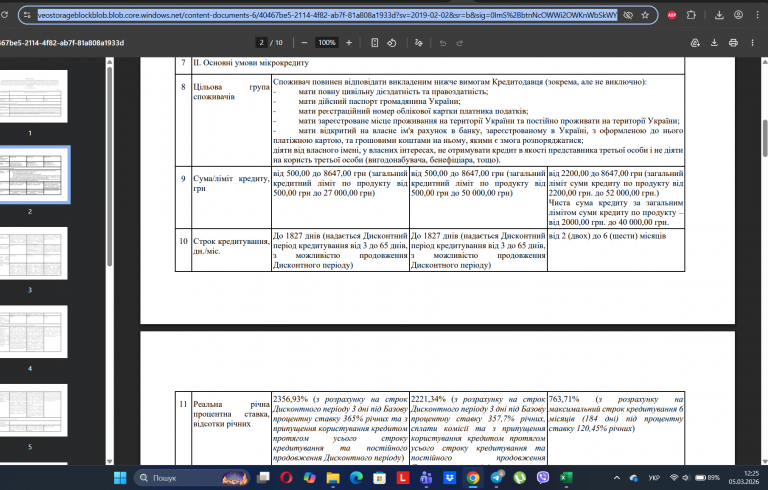Click battery 89% indicator

point(708,477)
